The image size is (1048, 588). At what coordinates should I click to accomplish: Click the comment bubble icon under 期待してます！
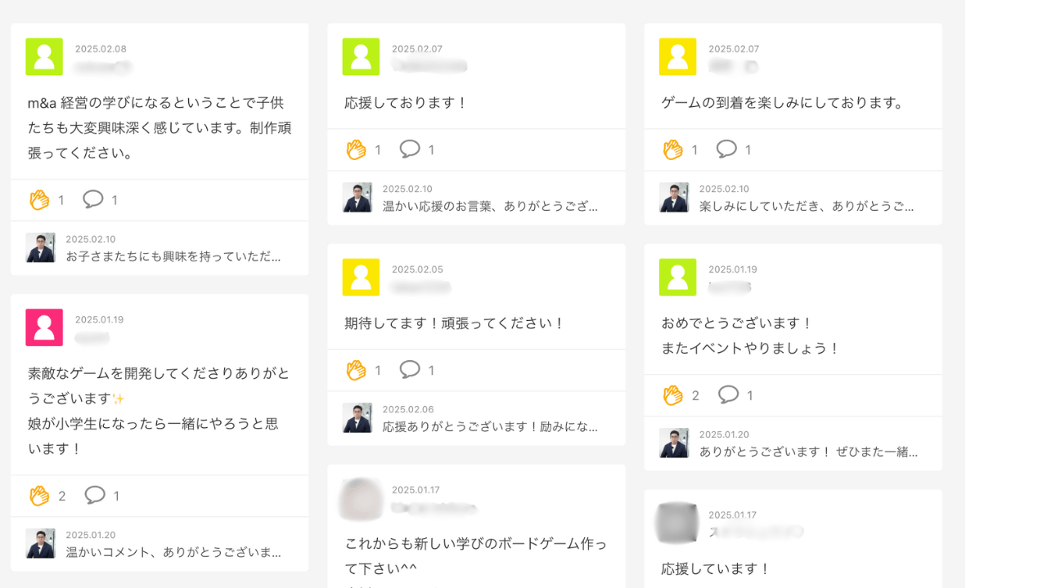[410, 369]
